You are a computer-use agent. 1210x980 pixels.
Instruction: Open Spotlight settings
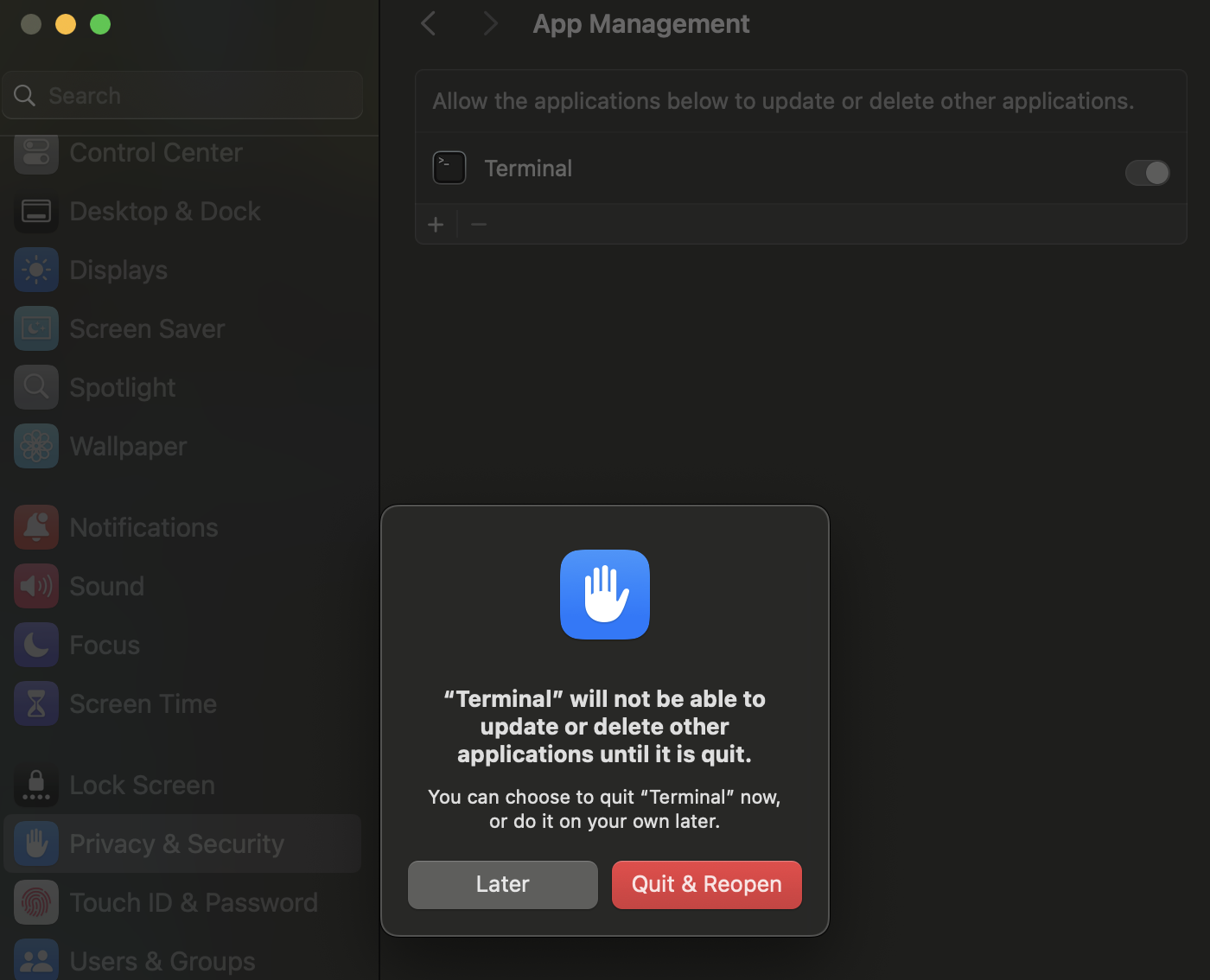[182, 387]
